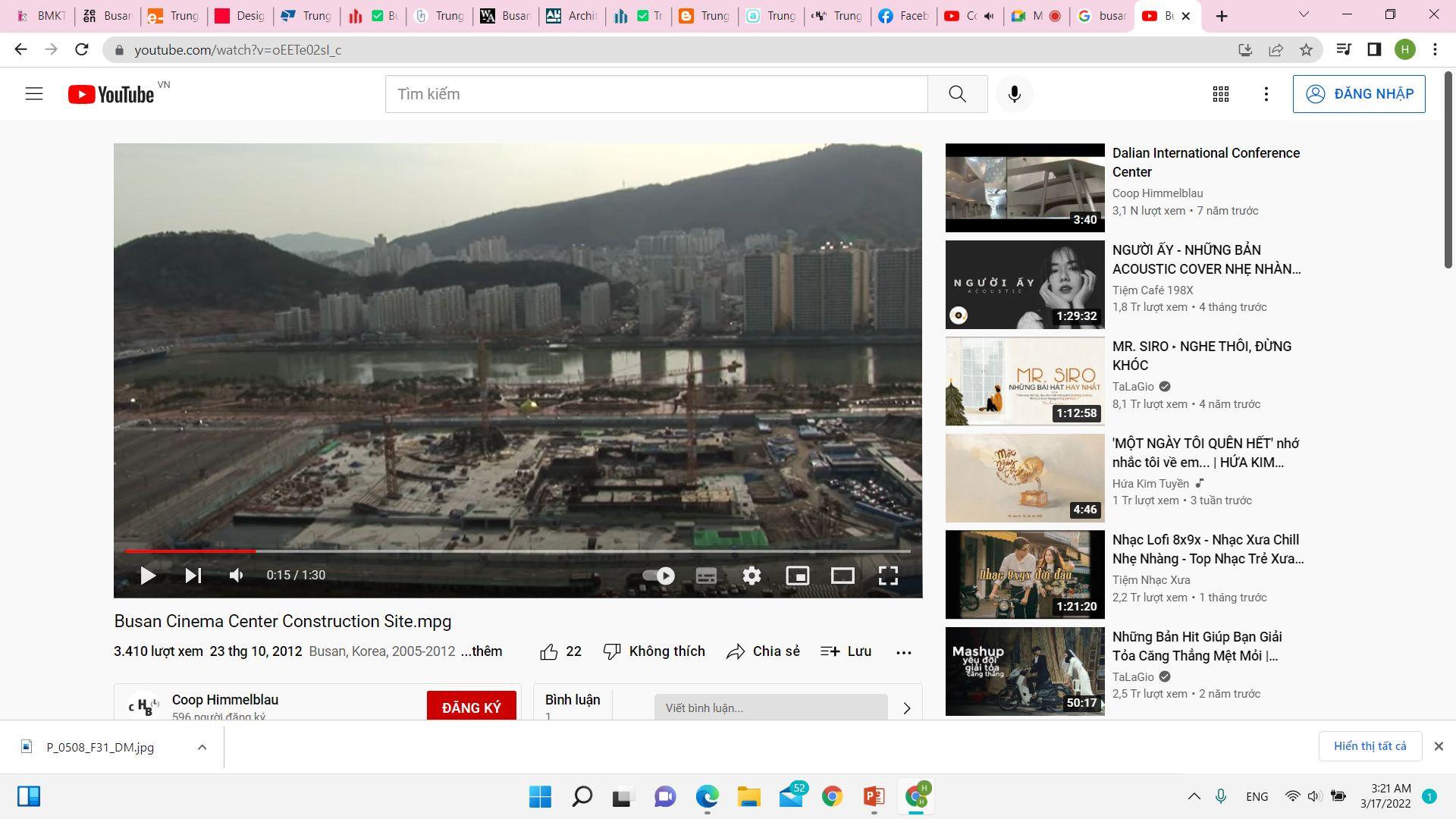
Task: Expand the Bình luận comments chevron
Action: pos(906,708)
